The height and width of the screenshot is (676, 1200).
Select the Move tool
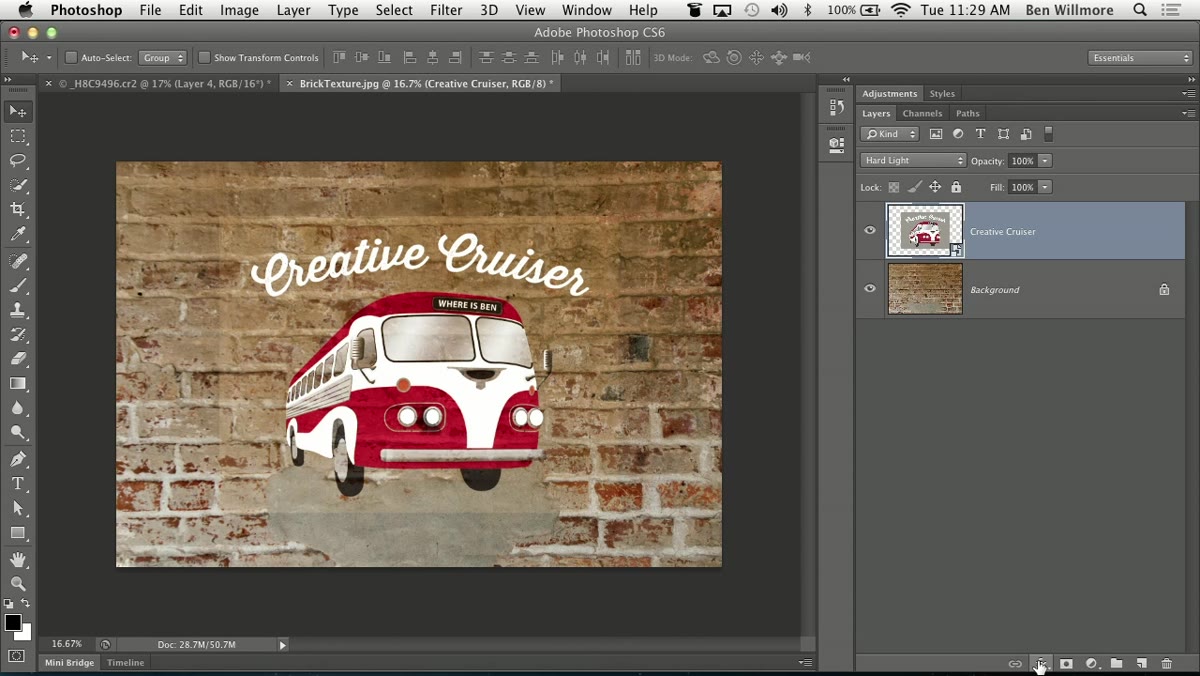[x=18, y=111]
